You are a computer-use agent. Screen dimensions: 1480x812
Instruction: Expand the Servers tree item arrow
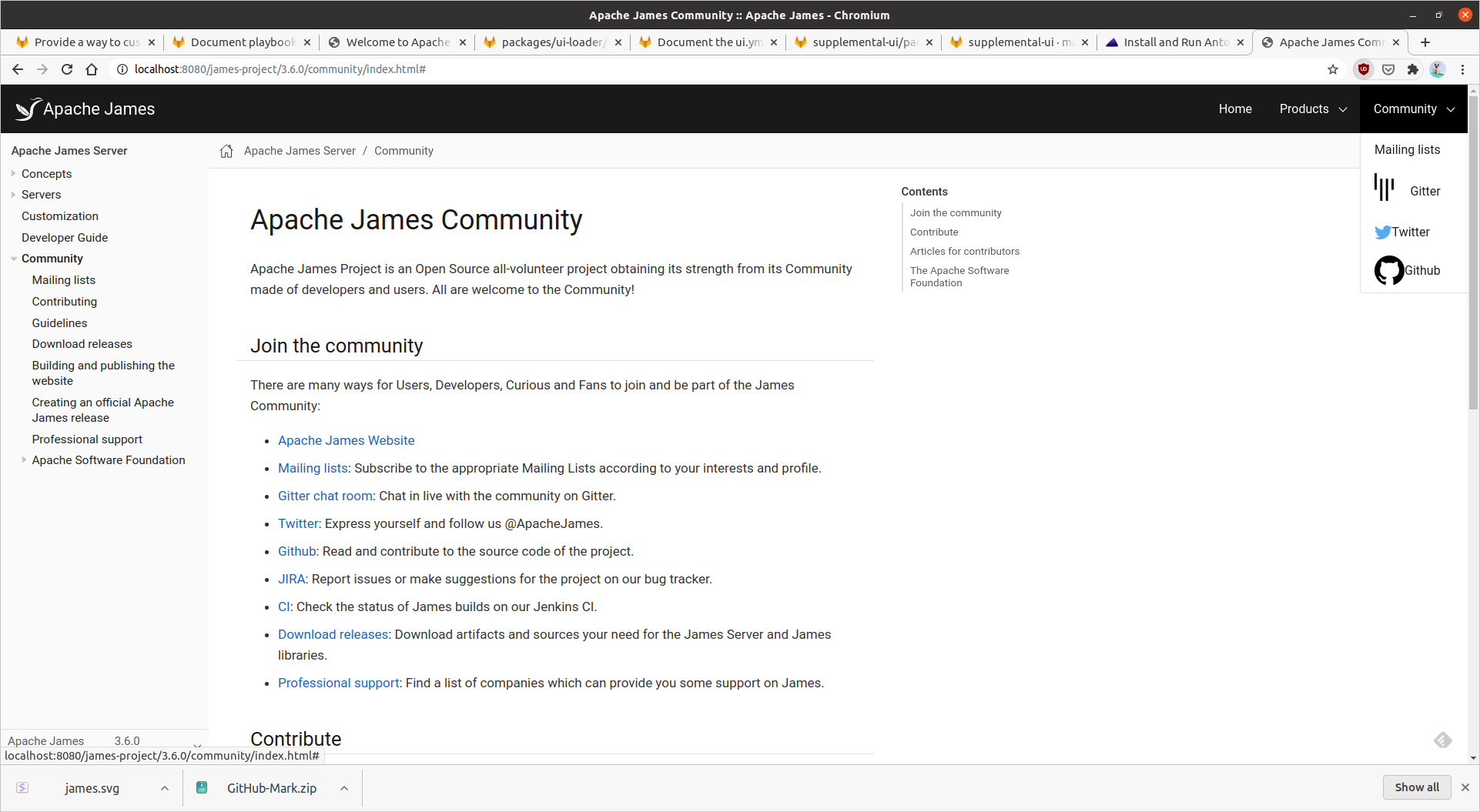[13, 194]
